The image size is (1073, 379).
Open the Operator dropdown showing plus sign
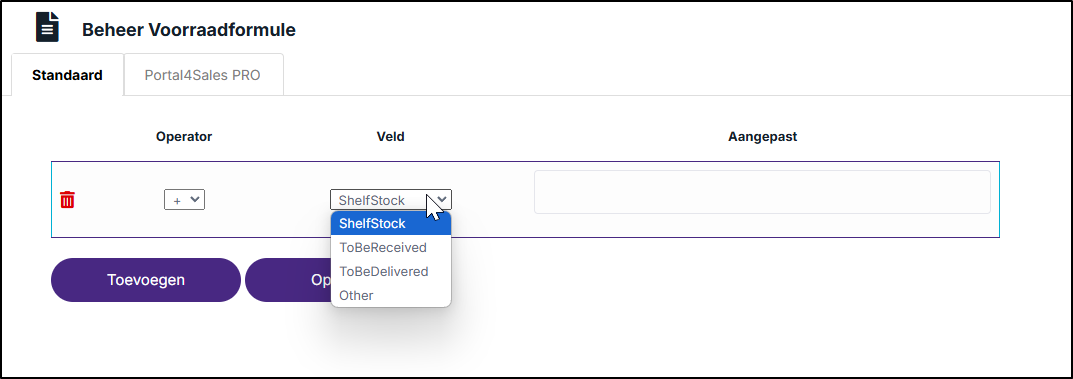184,200
